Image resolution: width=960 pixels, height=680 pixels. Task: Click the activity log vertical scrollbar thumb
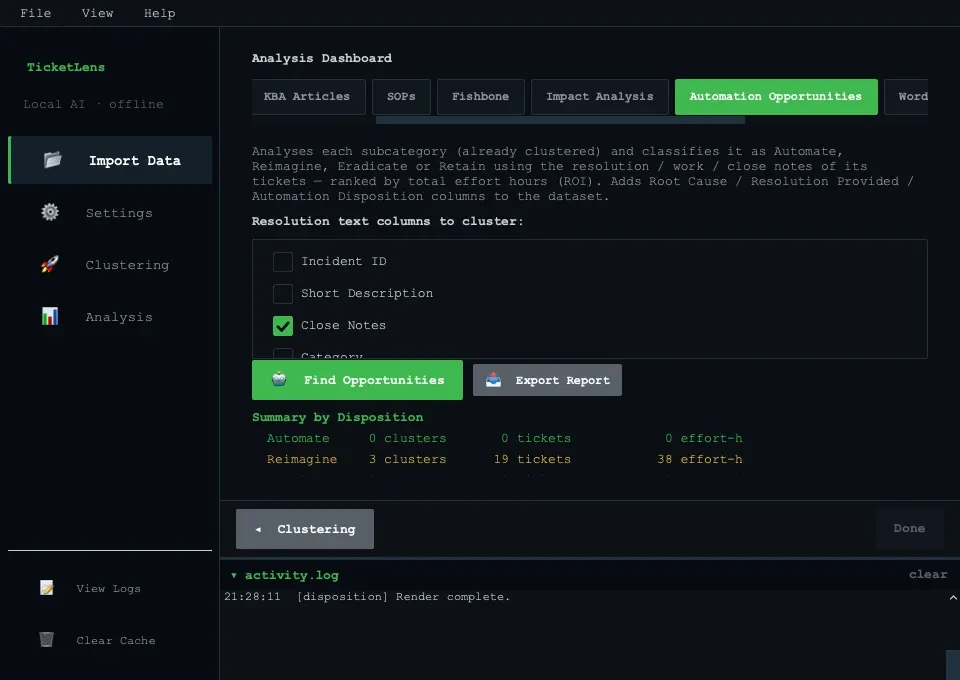pyautogui.click(x=953, y=665)
